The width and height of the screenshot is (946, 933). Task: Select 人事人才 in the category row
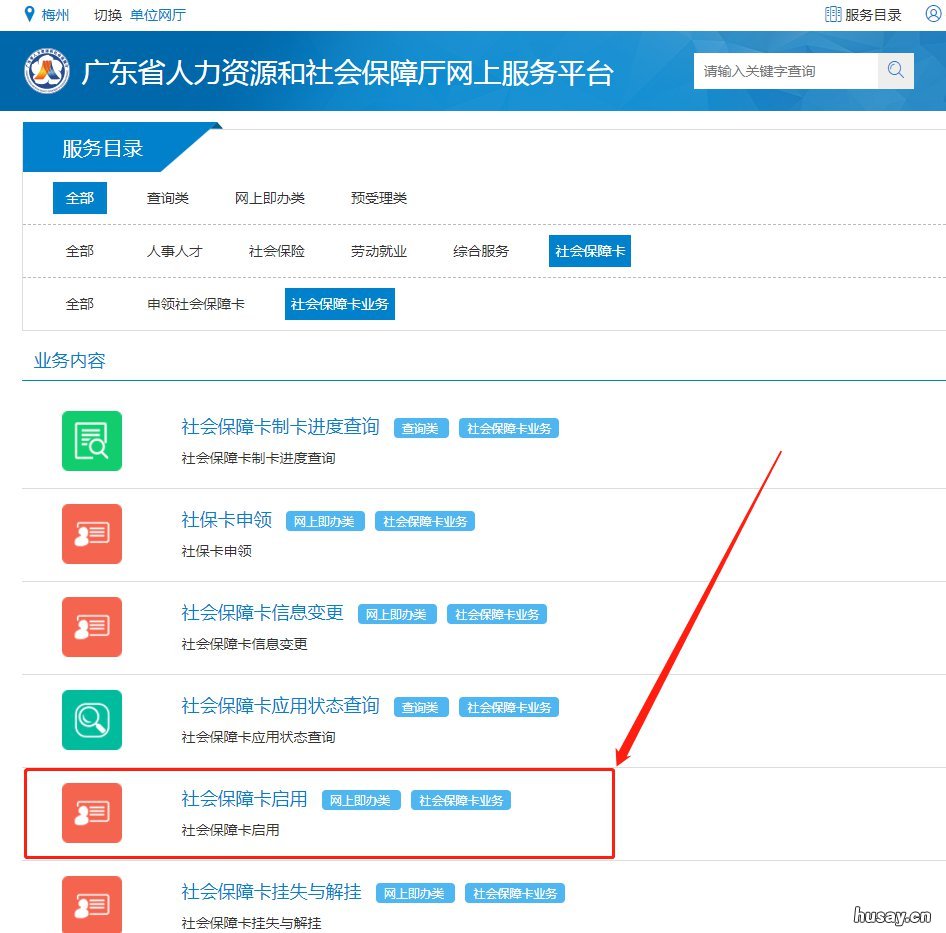174,251
